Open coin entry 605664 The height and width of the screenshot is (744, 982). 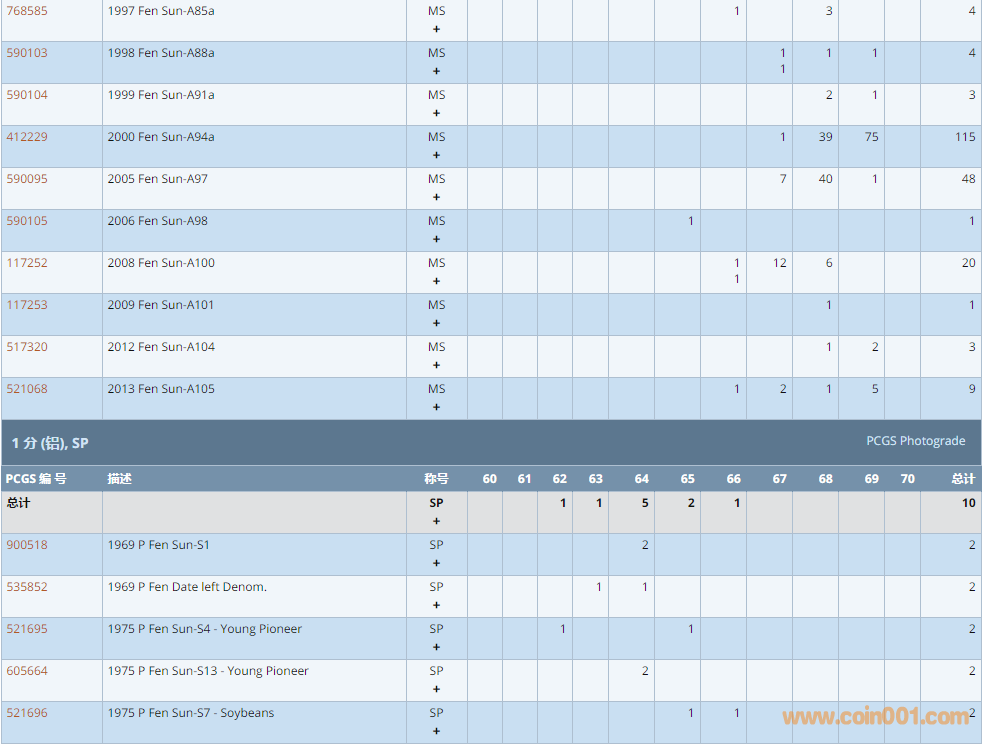pyautogui.click(x=27, y=671)
